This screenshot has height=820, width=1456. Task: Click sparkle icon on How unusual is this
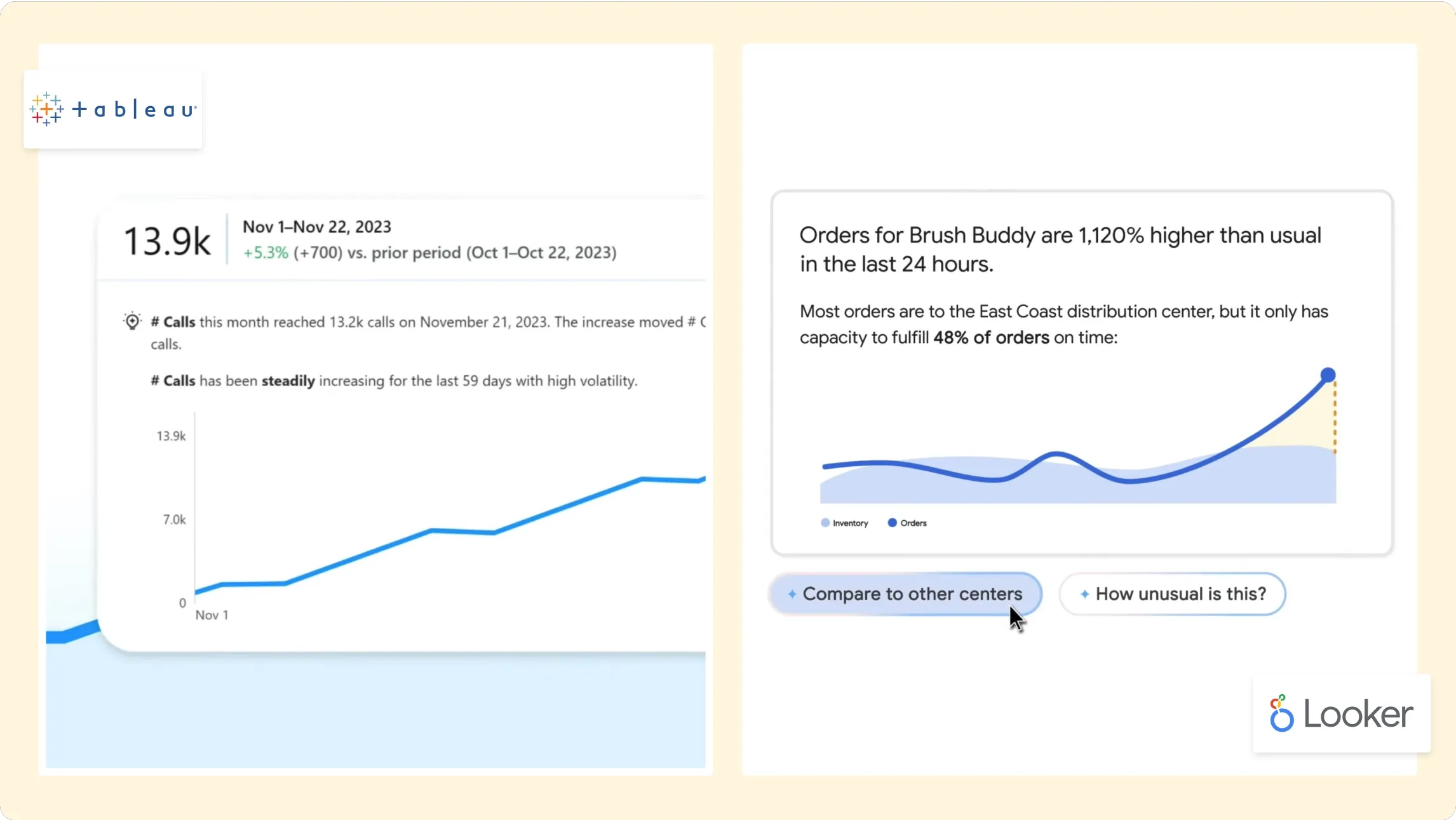point(1084,594)
